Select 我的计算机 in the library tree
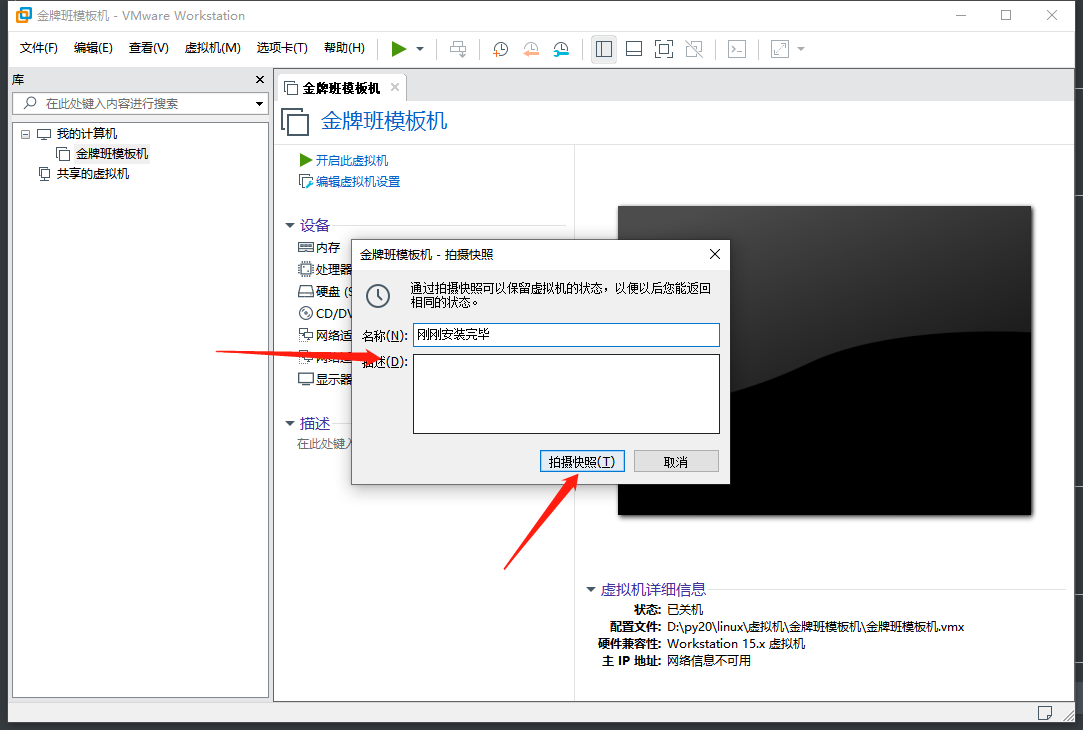Image resolution: width=1083 pixels, height=730 pixels. click(x=86, y=134)
